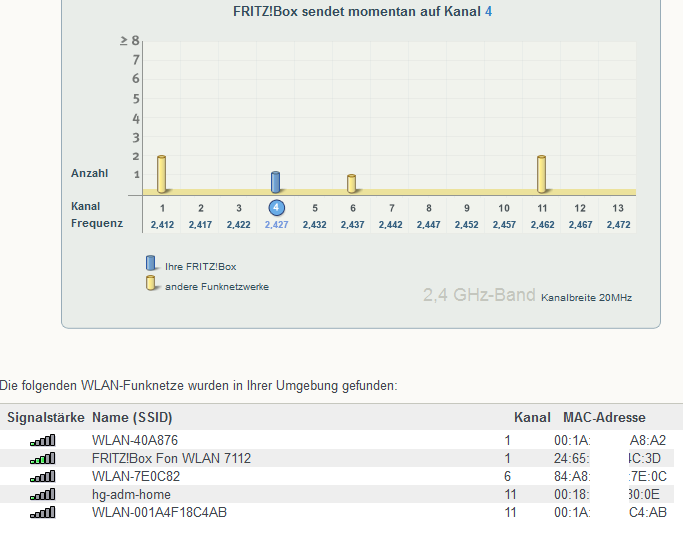
Task: Sort table by Signalstärke column header
Action: tap(45, 417)
